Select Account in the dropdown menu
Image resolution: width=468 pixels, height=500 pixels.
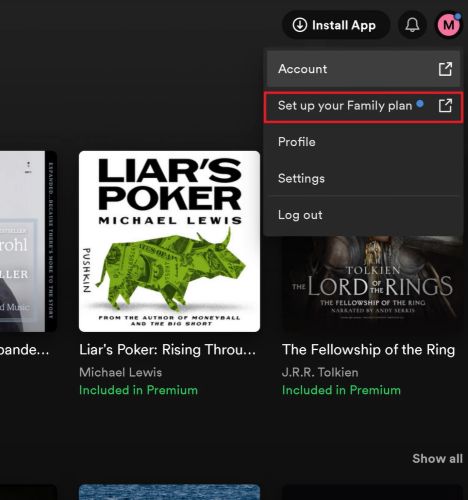pos(363,69)
